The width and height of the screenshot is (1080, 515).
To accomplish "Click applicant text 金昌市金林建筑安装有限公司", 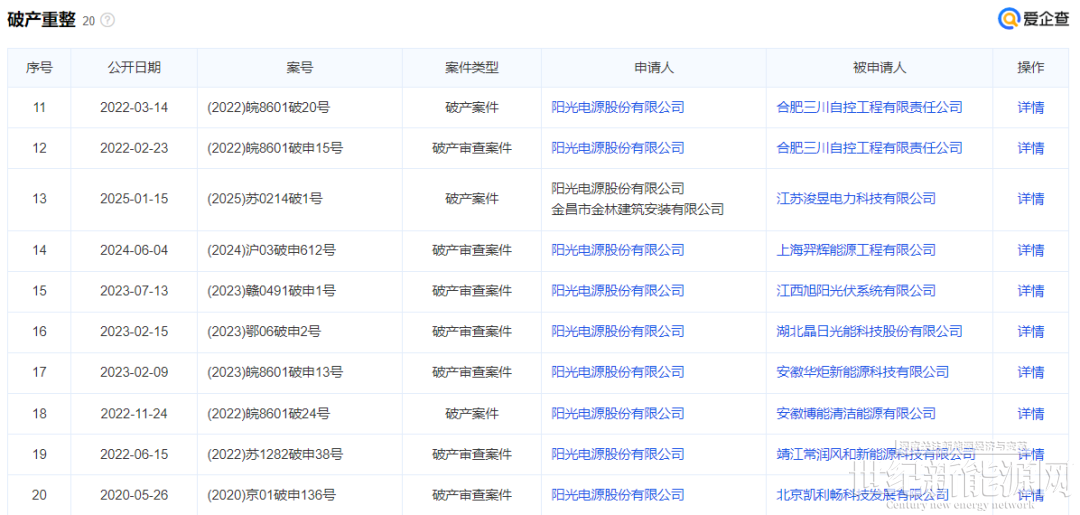I will pos(638,209).
